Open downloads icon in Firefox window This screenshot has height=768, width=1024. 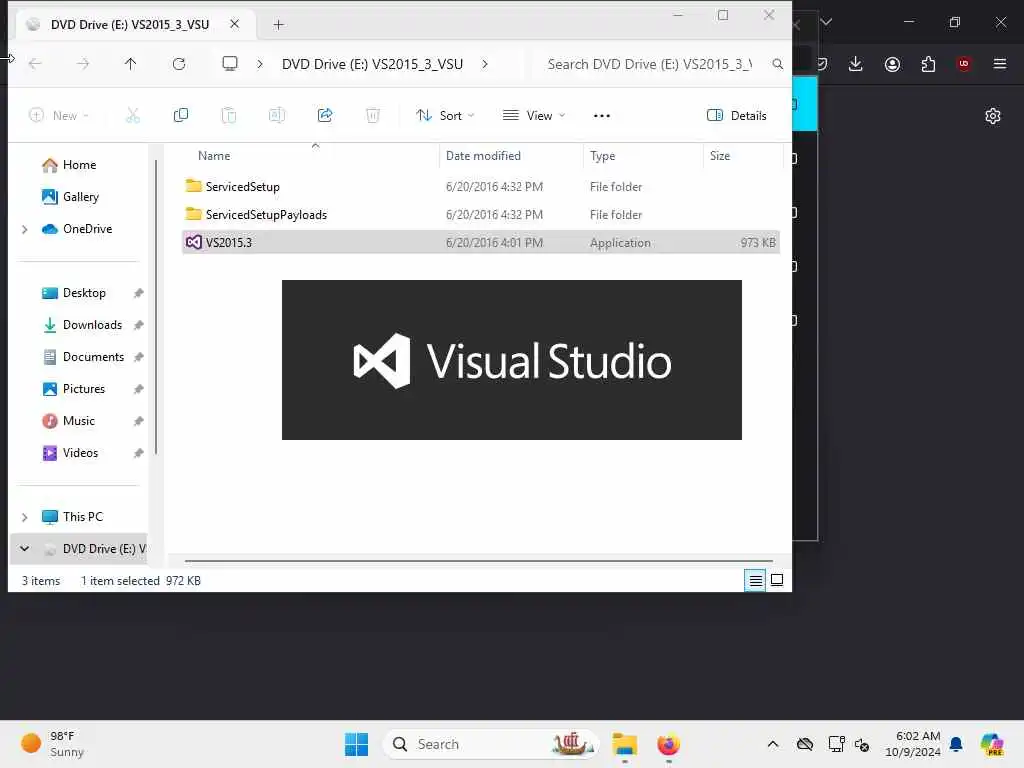(856, 63)
